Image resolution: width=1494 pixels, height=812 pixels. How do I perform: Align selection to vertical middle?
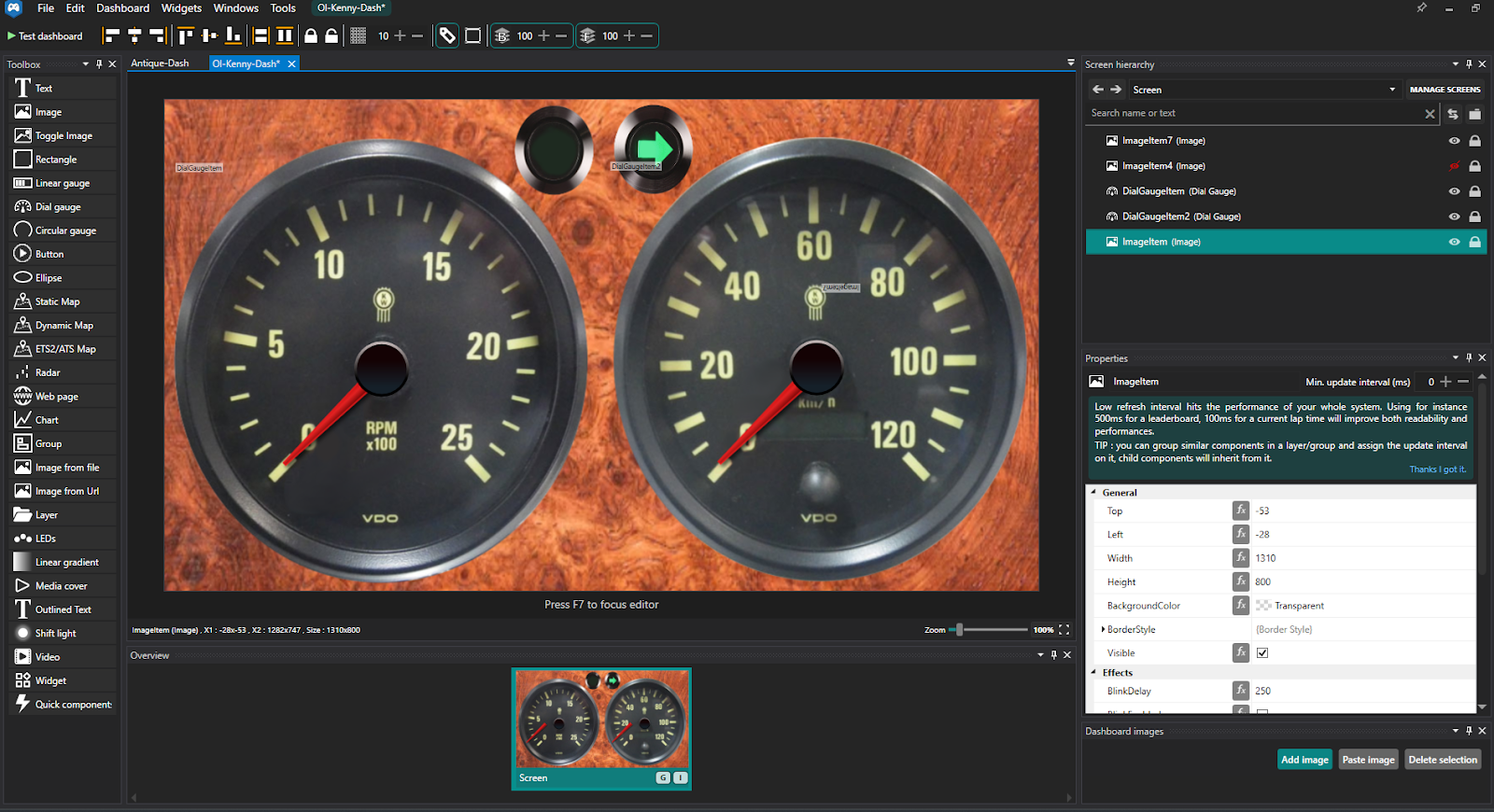pos(209,36)
